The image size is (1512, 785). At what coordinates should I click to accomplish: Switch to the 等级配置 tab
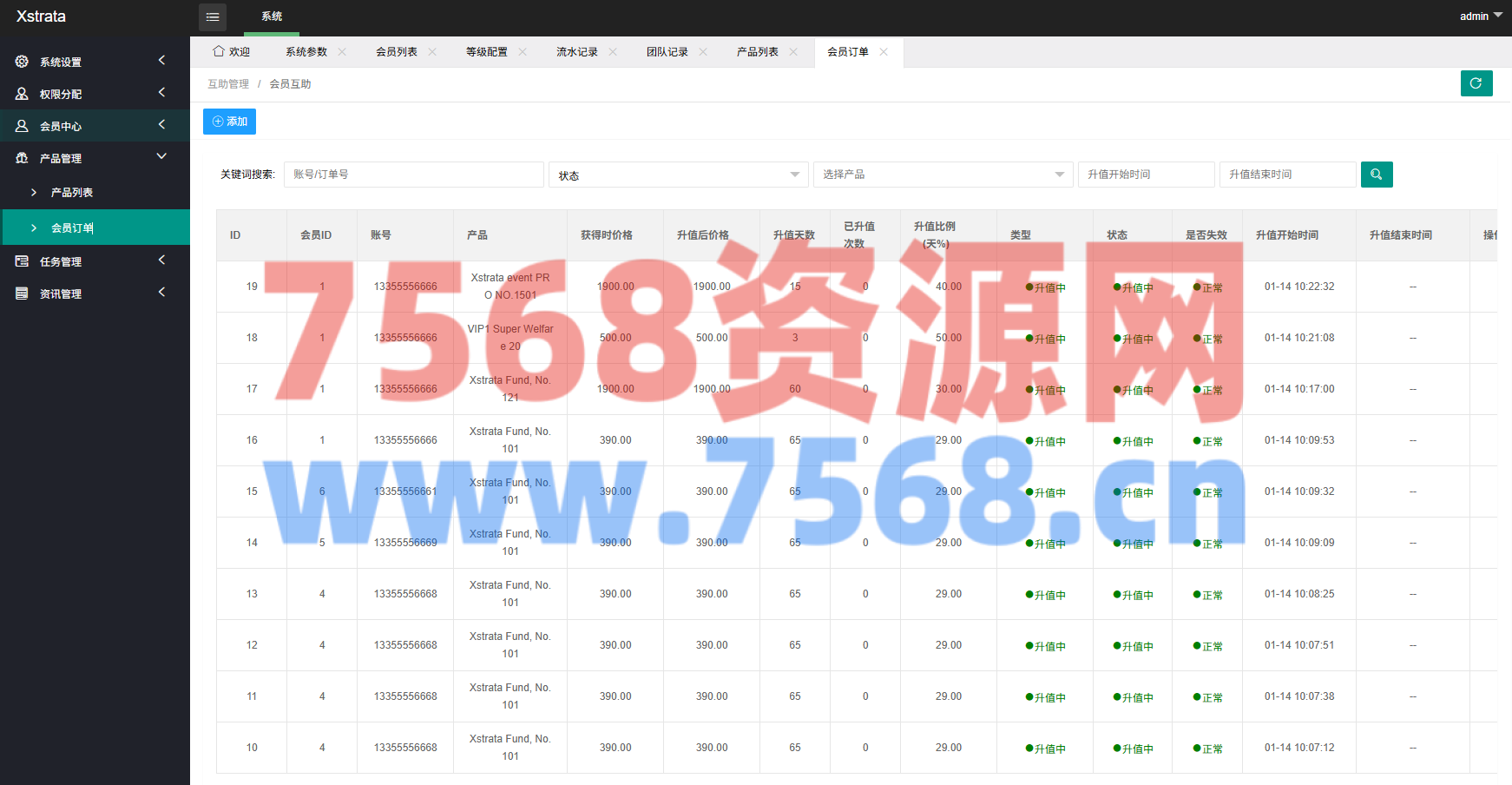tap(486, 52)
